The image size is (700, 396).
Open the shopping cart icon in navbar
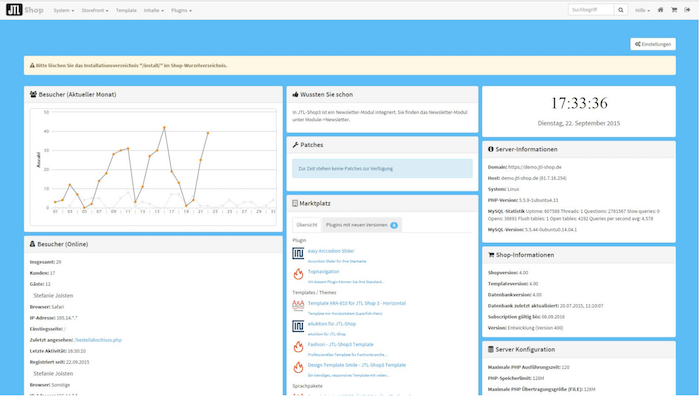click(674, 10)
